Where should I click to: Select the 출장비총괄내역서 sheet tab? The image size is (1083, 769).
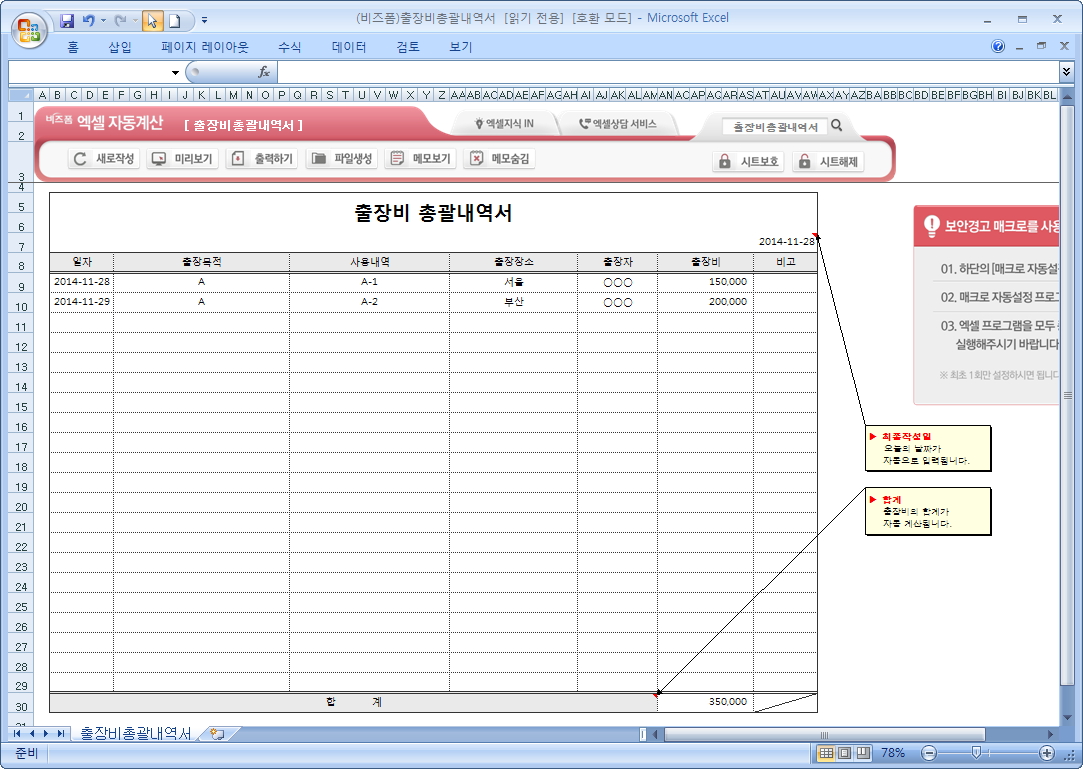[135, 733]
